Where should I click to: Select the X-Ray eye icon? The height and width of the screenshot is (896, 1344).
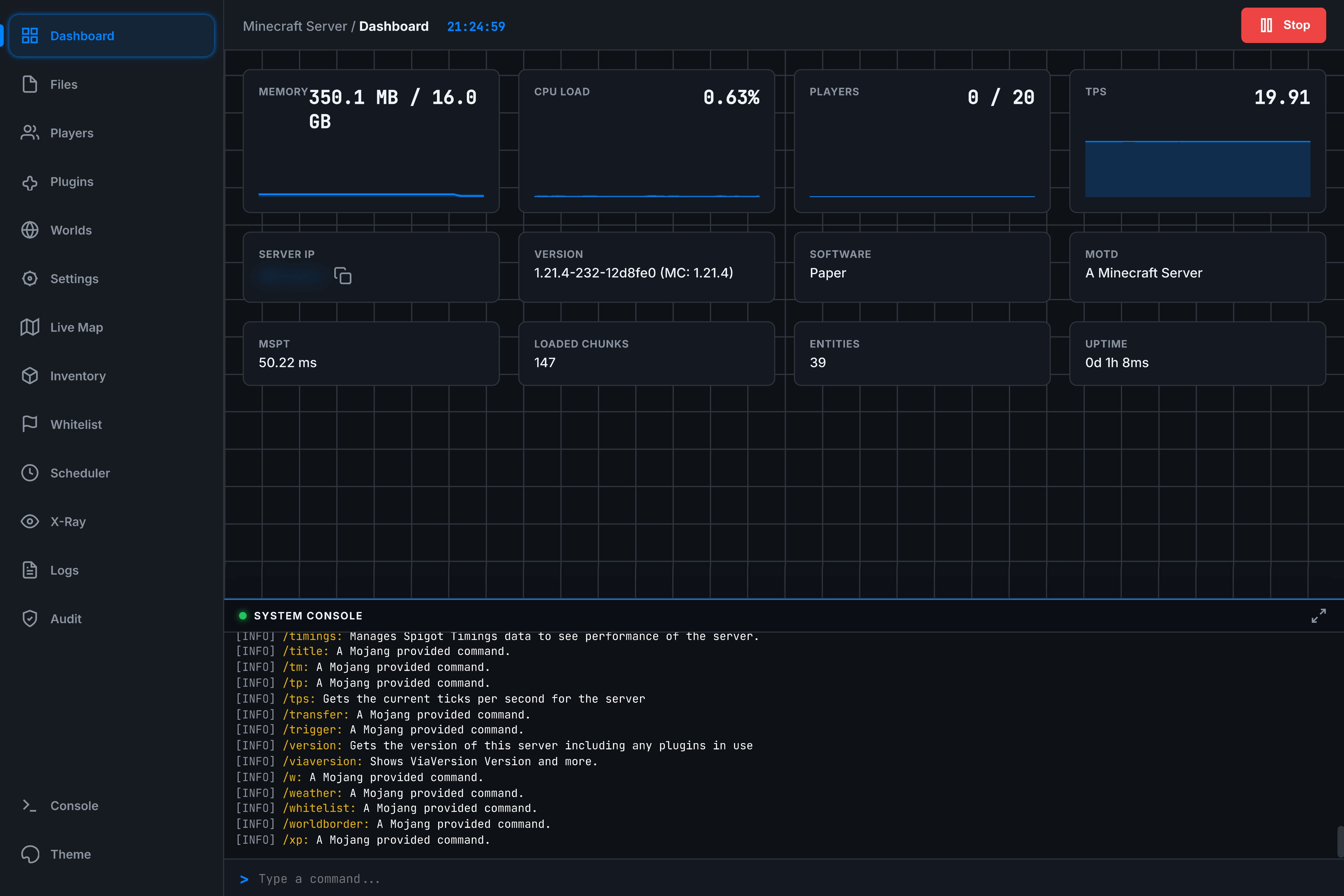[30, 521]
